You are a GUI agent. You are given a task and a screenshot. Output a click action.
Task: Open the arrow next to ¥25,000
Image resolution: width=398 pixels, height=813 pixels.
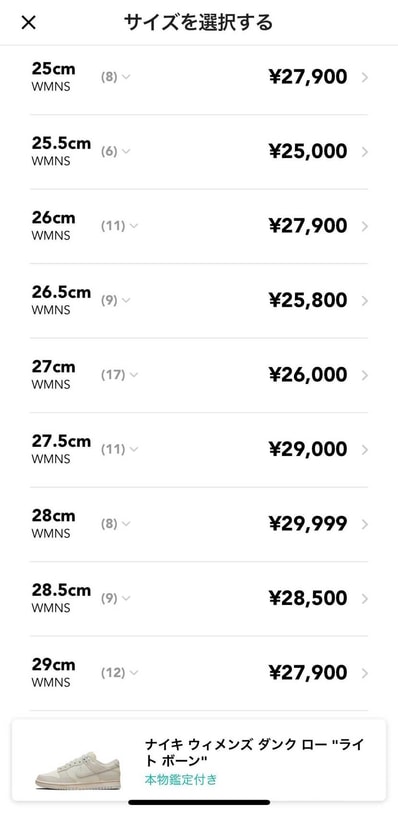click(365, 152)
